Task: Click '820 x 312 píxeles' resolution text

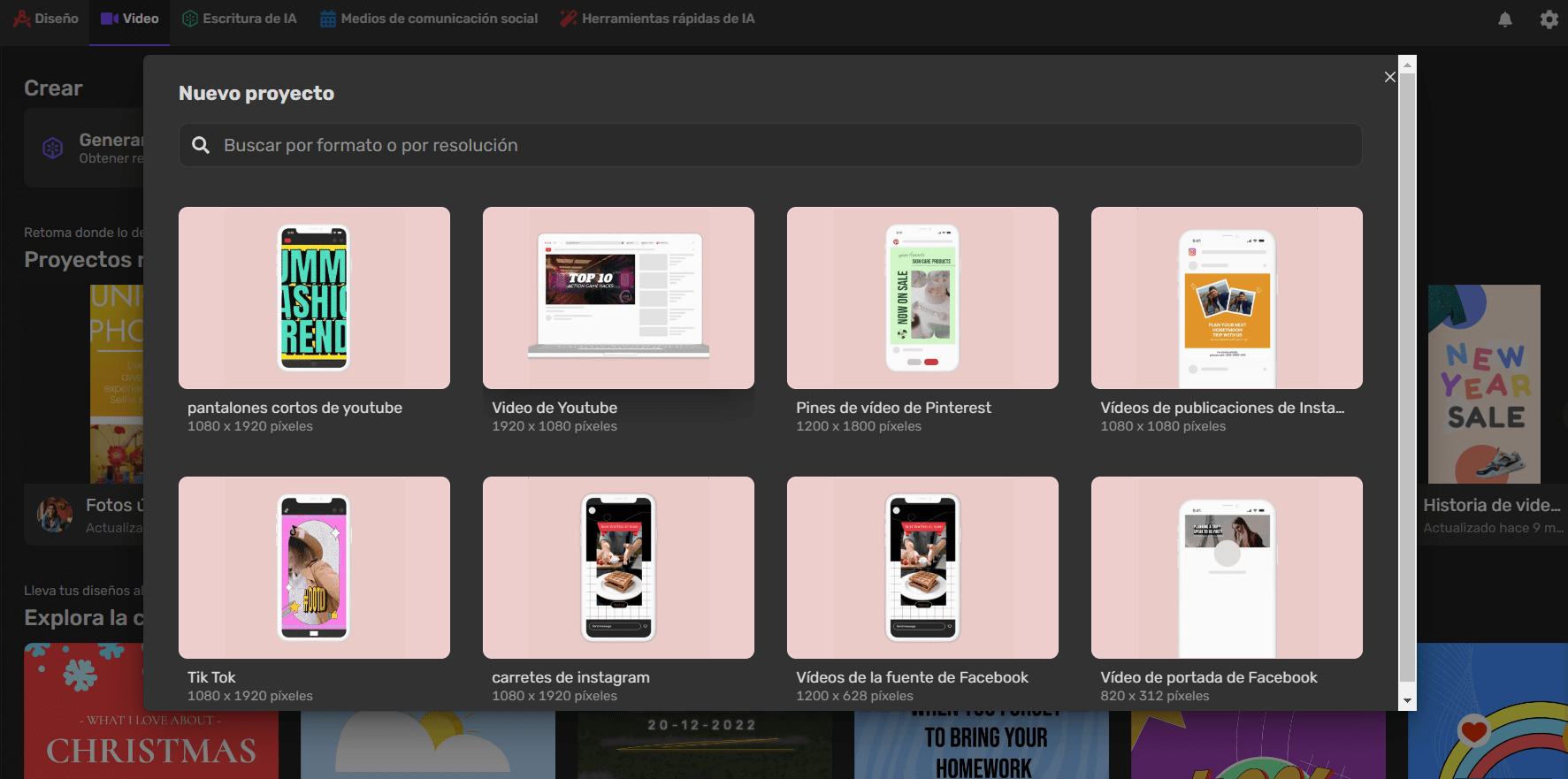Action: coord(1154,696)
